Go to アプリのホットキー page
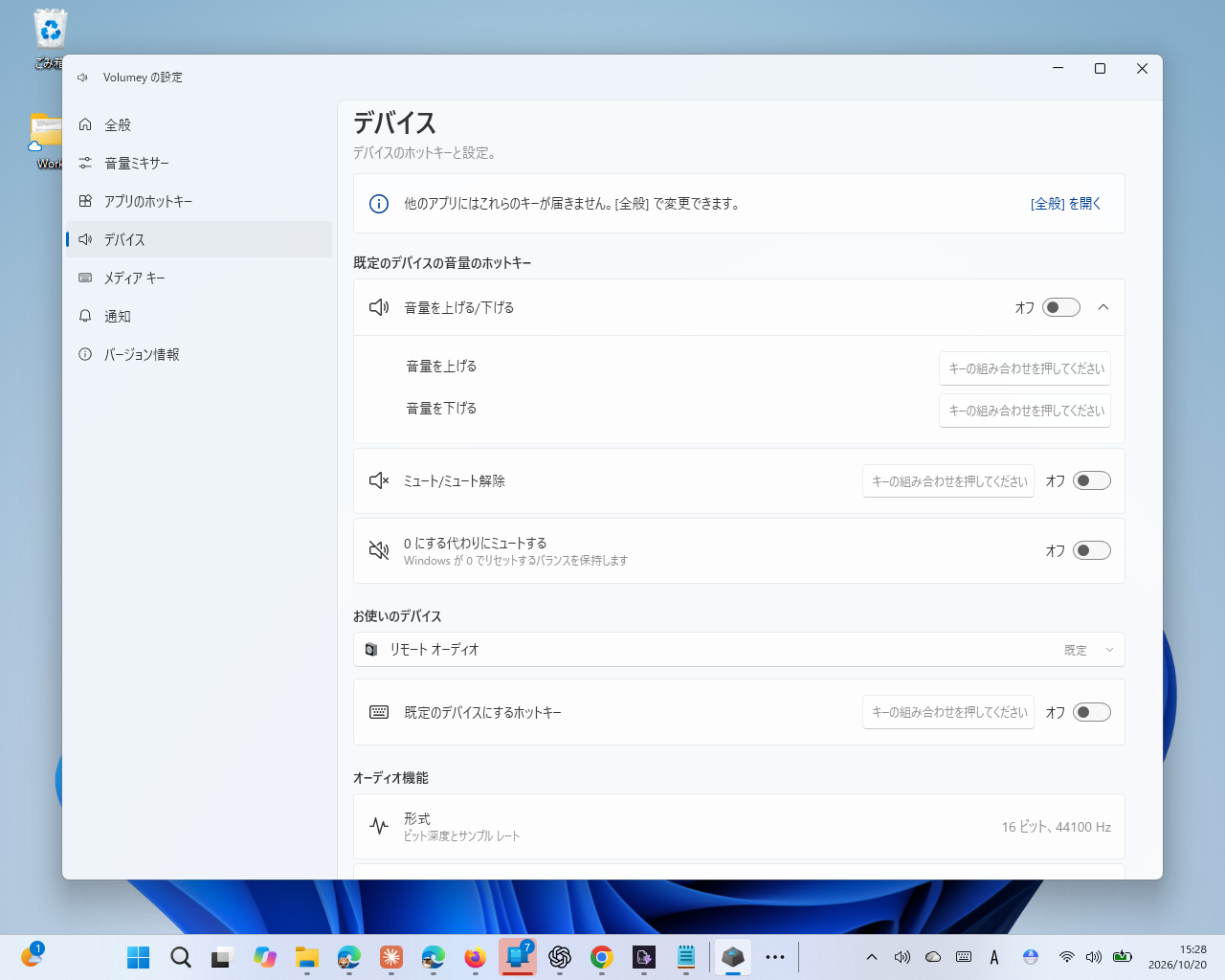 click(198, 201)
